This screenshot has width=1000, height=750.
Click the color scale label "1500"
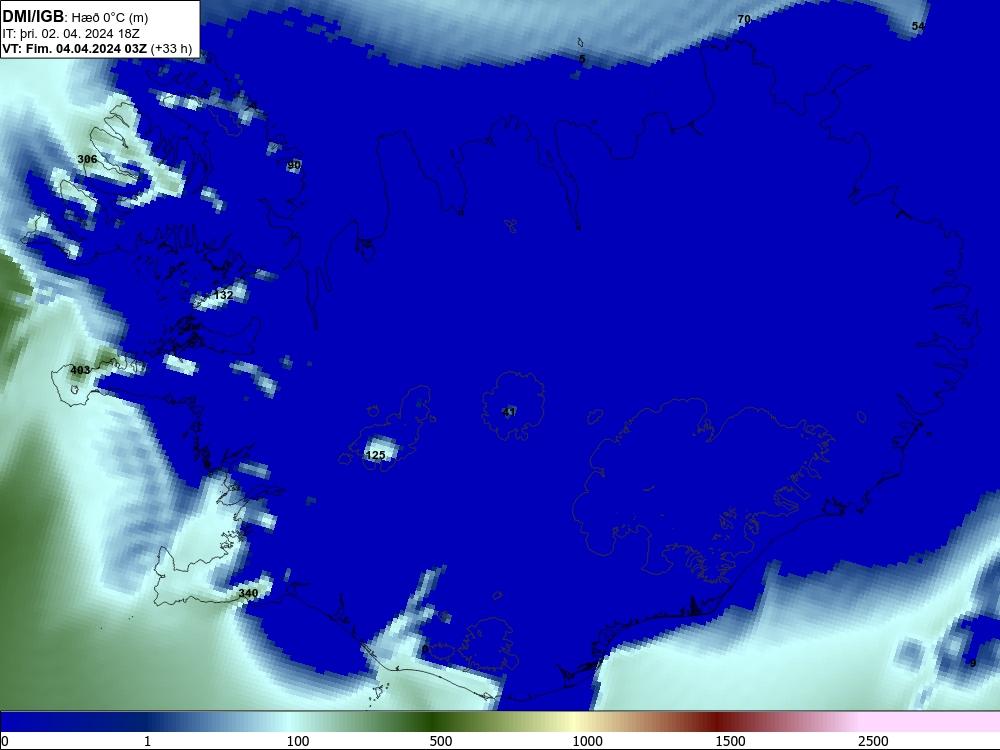click(730, 741)
